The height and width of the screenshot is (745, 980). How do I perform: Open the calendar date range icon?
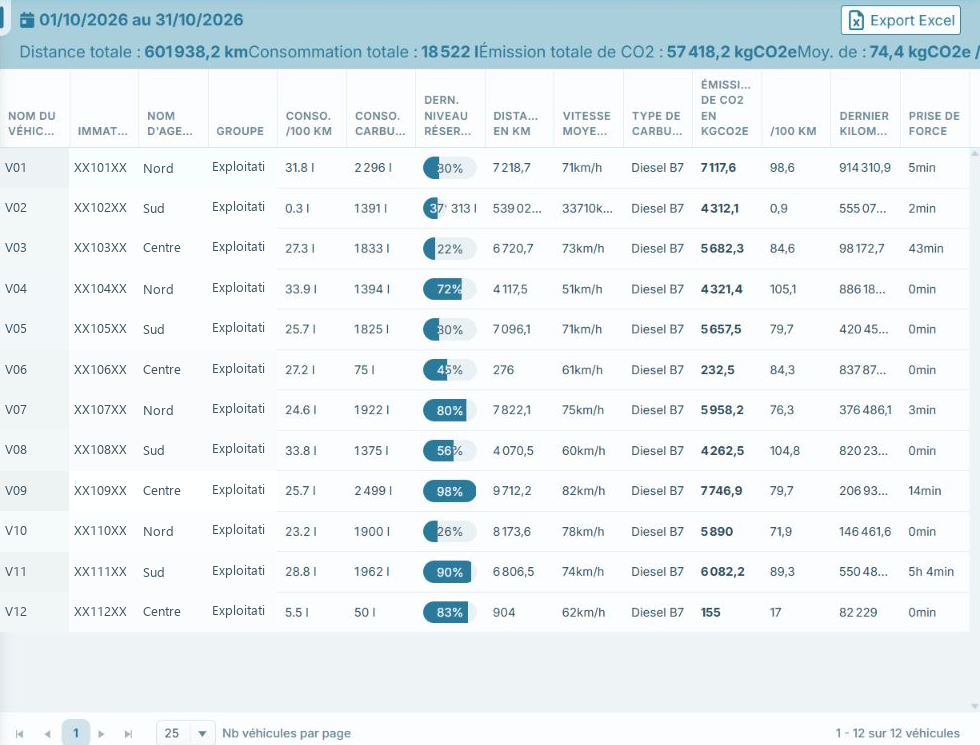click(x=27, y=20)
